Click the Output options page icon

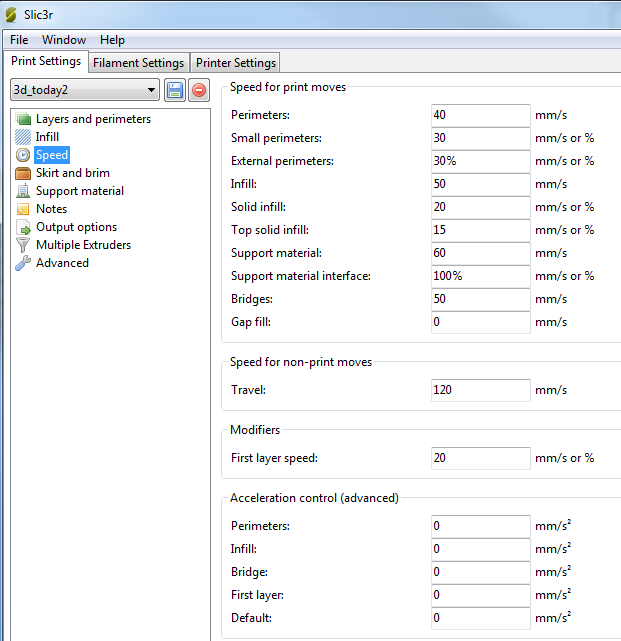click(23, 227)
